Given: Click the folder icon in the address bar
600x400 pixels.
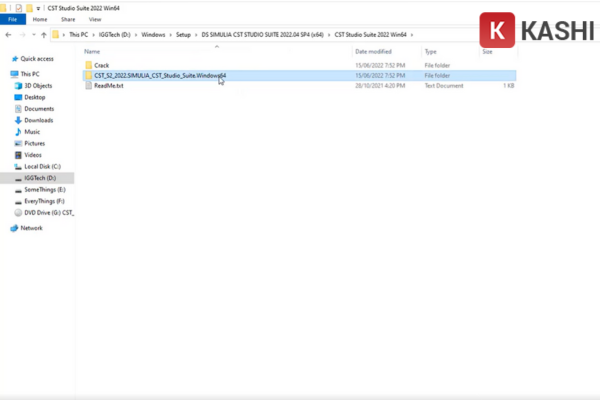Looking at the screenshot, I should 55,34.
